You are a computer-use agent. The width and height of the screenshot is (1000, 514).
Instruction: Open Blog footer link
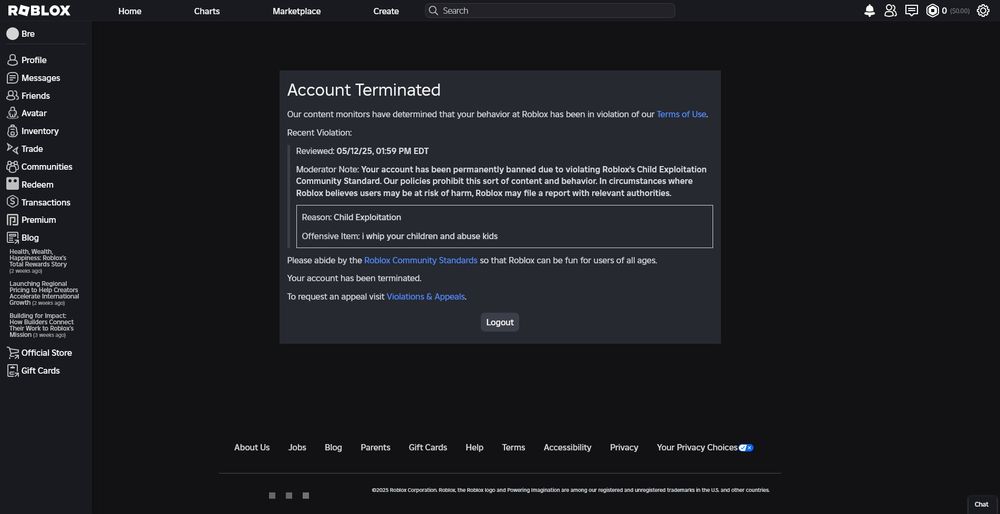(x=333, y=448)
